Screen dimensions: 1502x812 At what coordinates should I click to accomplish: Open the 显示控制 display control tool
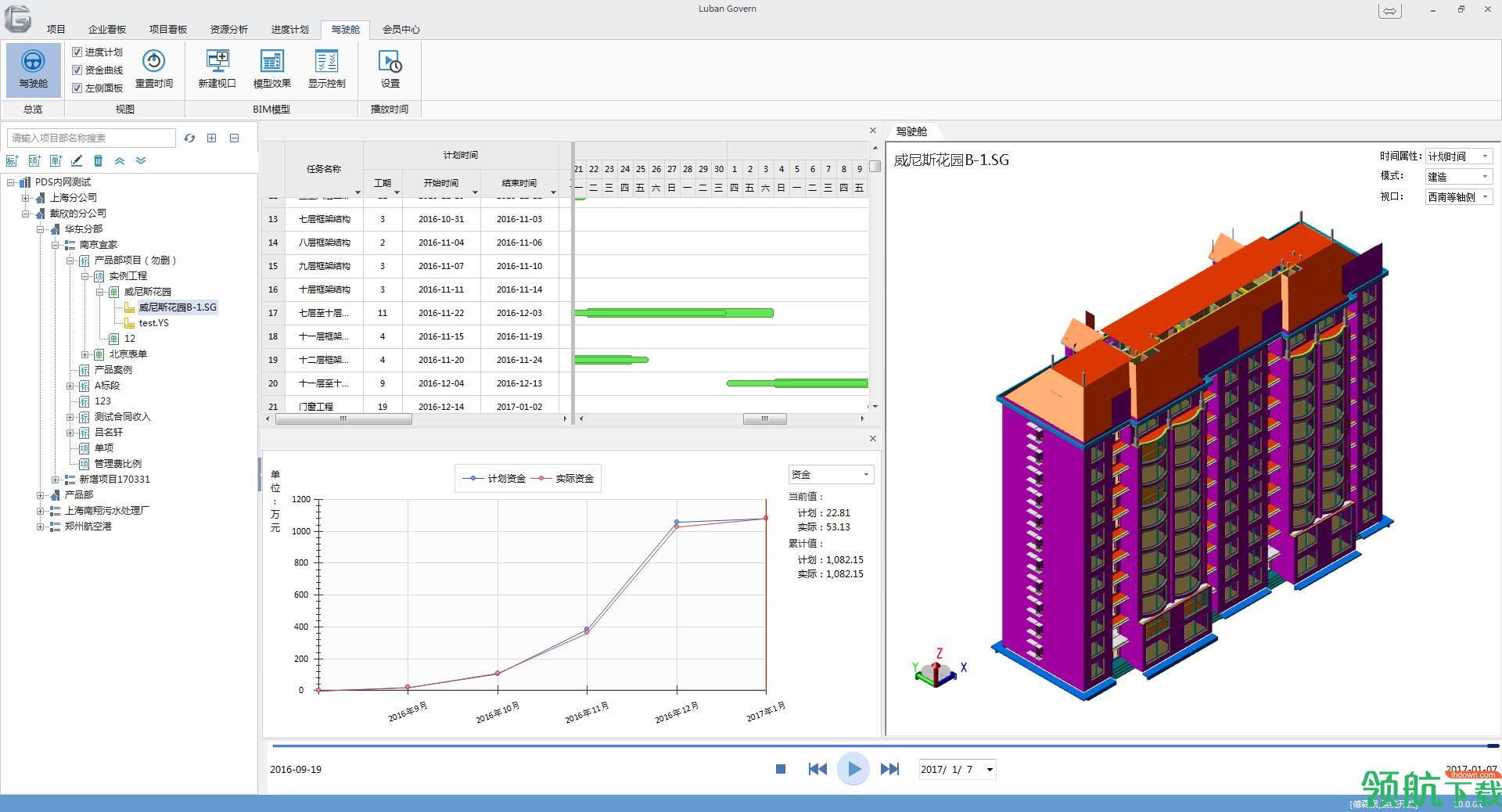pyautogui.click(x=326, y=69)
